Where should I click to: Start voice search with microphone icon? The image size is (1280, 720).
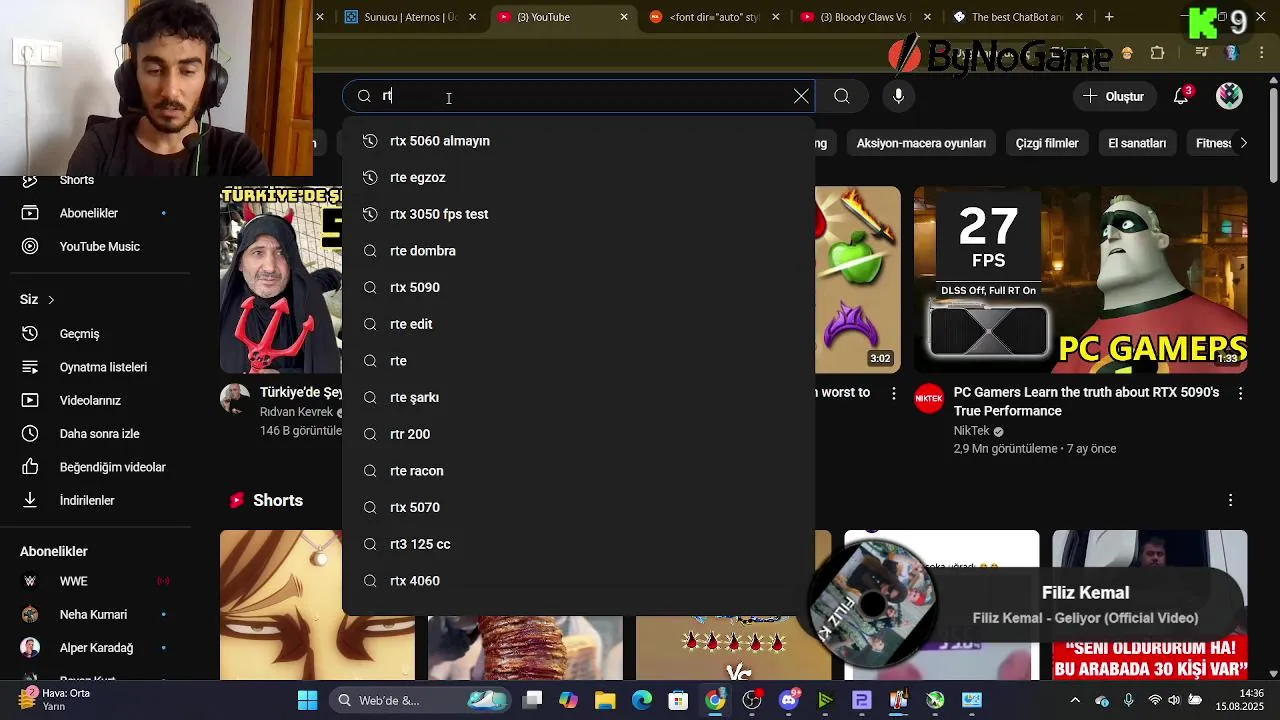(898, 96)
